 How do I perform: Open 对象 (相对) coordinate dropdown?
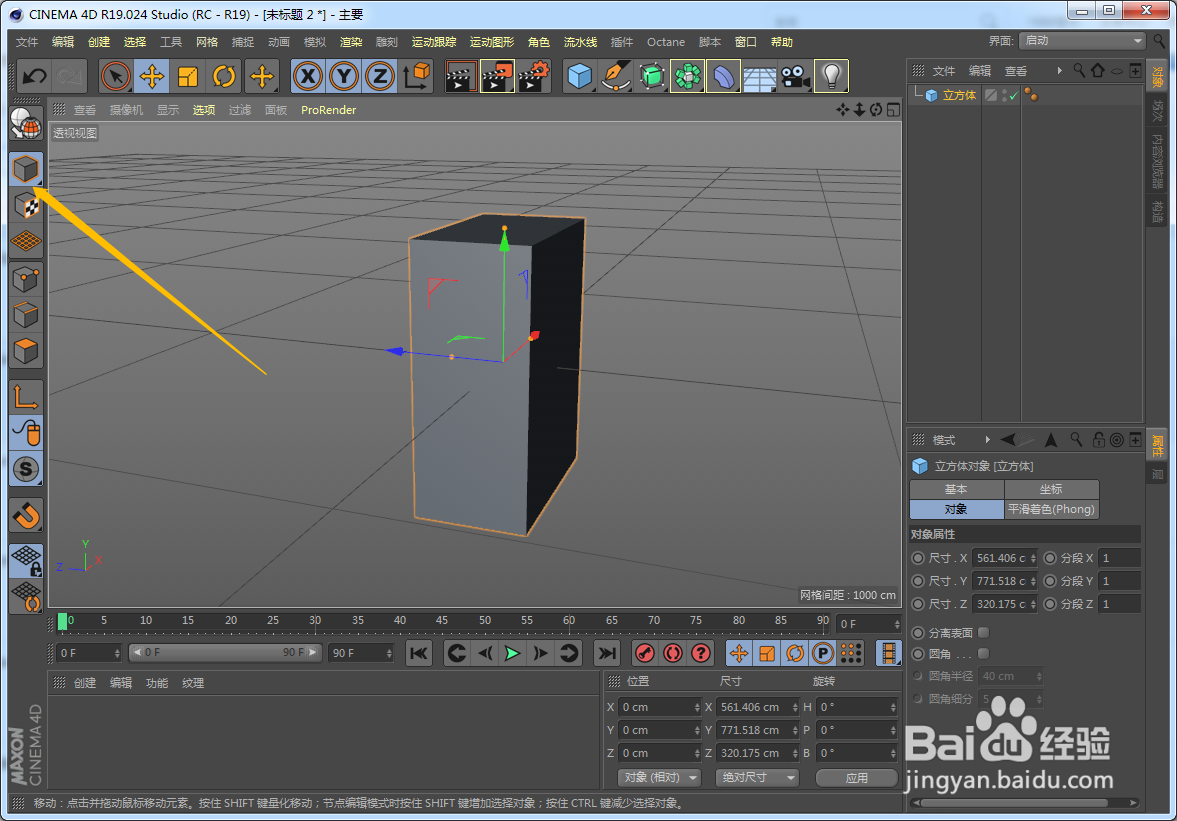tap(659, 777)
